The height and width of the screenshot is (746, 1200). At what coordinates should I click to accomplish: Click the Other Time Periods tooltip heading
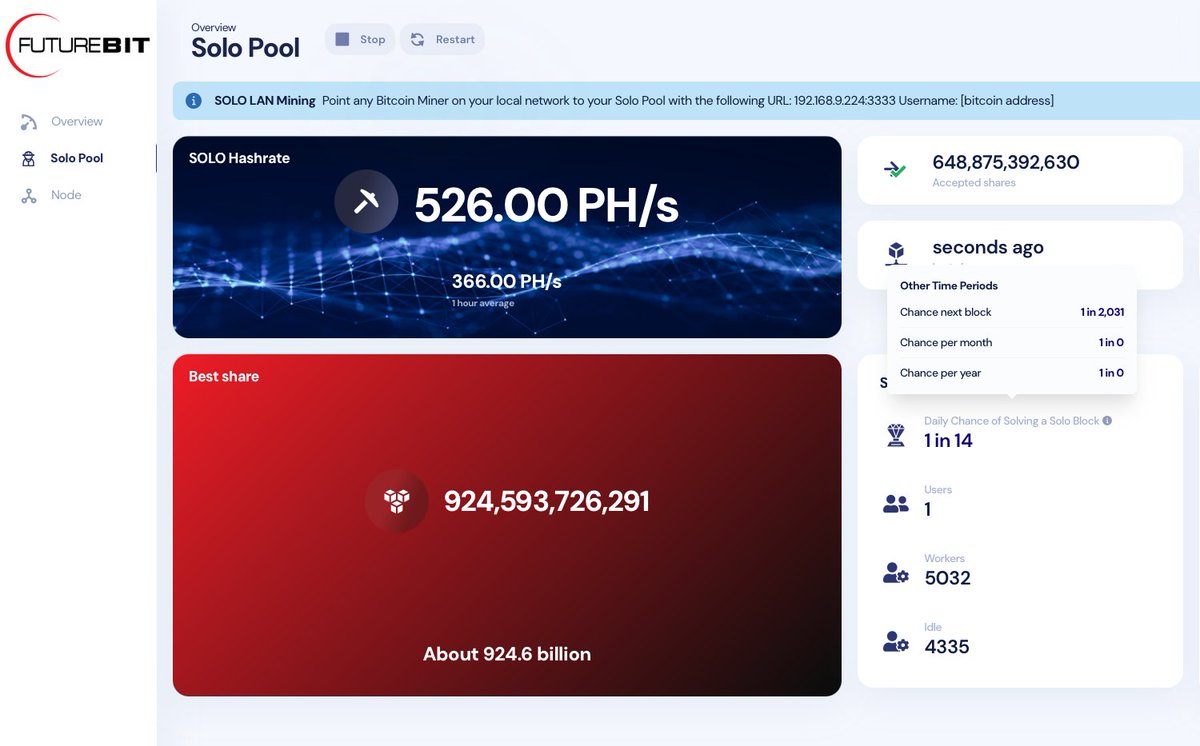(x=949, y=286)
